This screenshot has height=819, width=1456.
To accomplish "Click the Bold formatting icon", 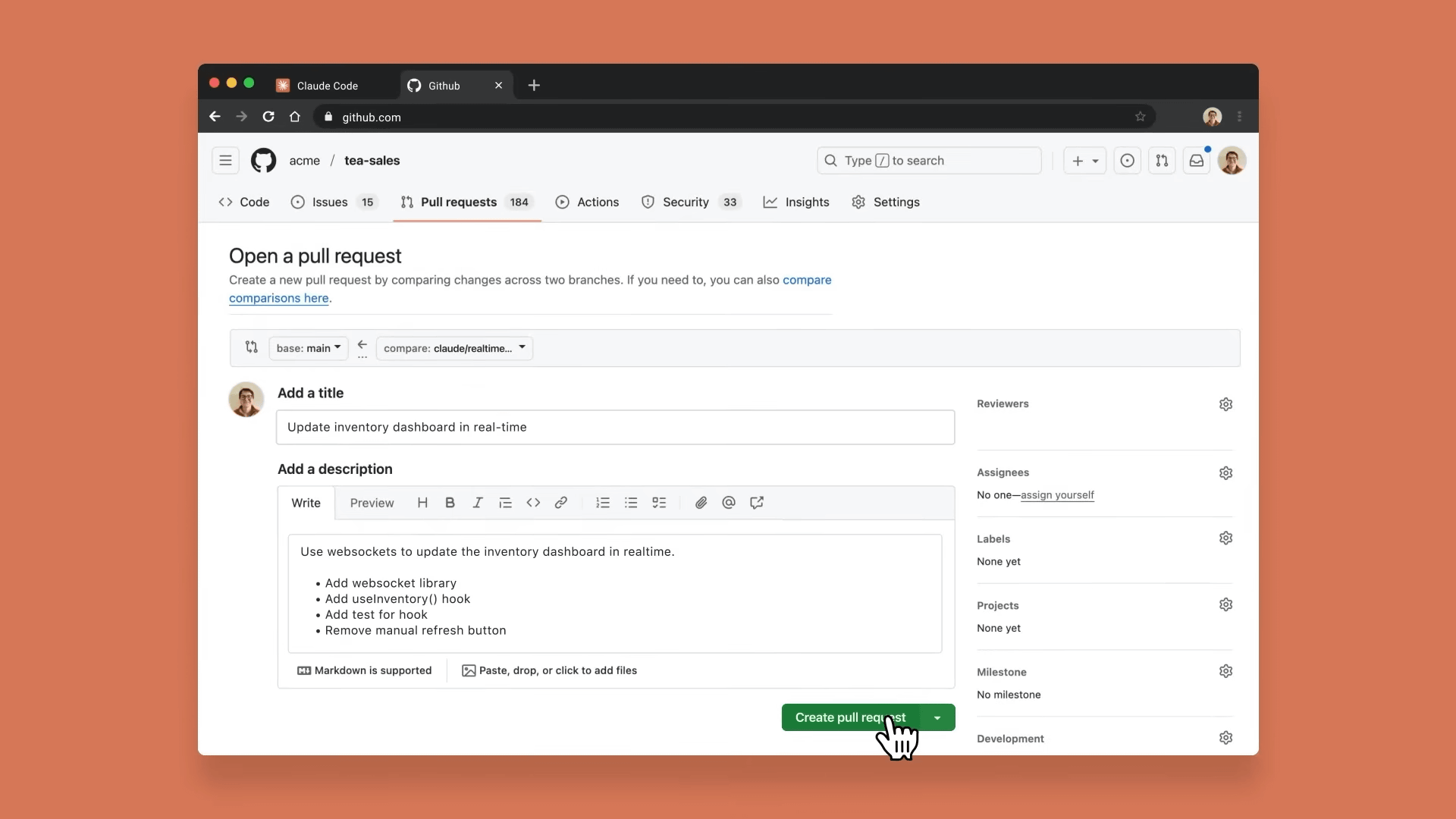I will coord(450,503).
